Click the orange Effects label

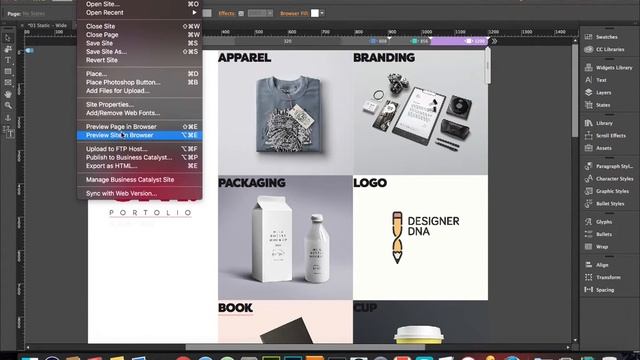227,13
